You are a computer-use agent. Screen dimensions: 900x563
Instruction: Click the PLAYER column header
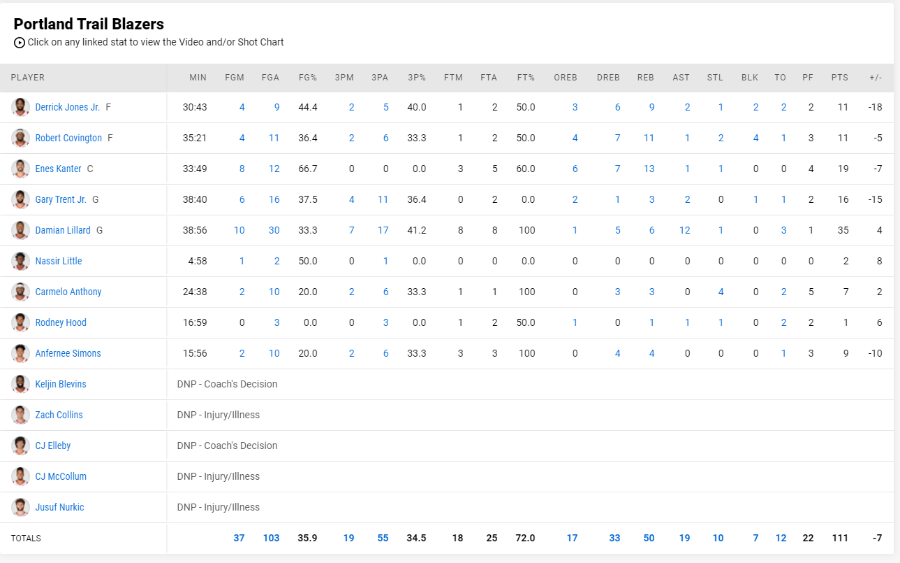28,77
